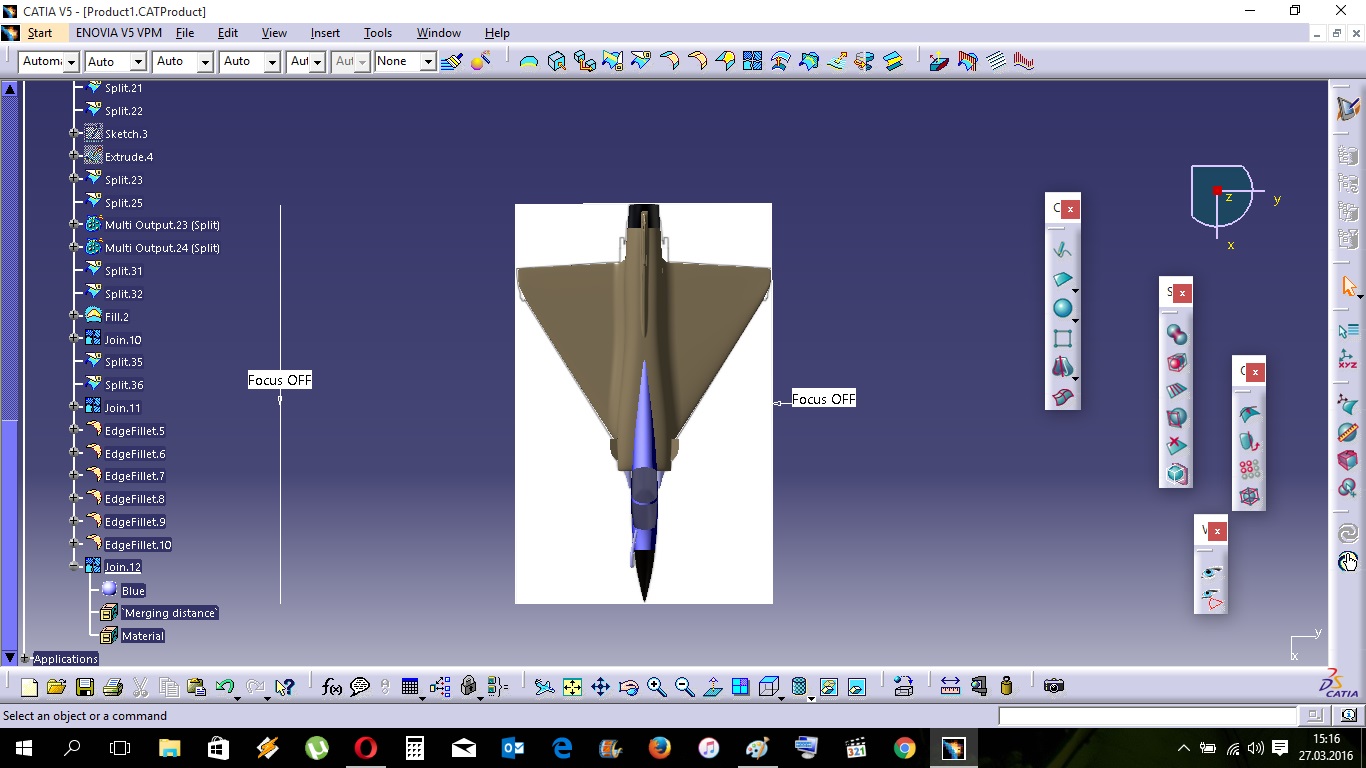Image resolution: width=1366 pixels, height=768 pixels.
Task: Expand the EdgeFillet.5 tree node
Action: (x=74, y=431)
